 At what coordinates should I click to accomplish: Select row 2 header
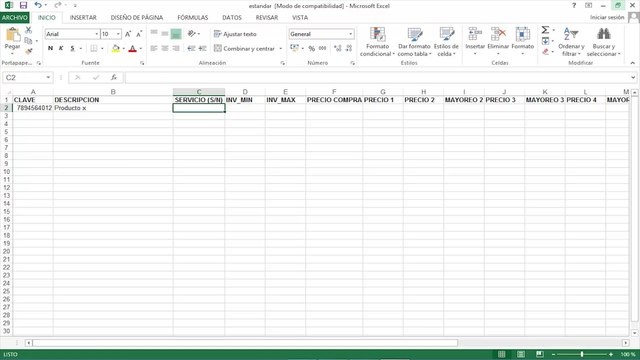(x=6, y=108)
